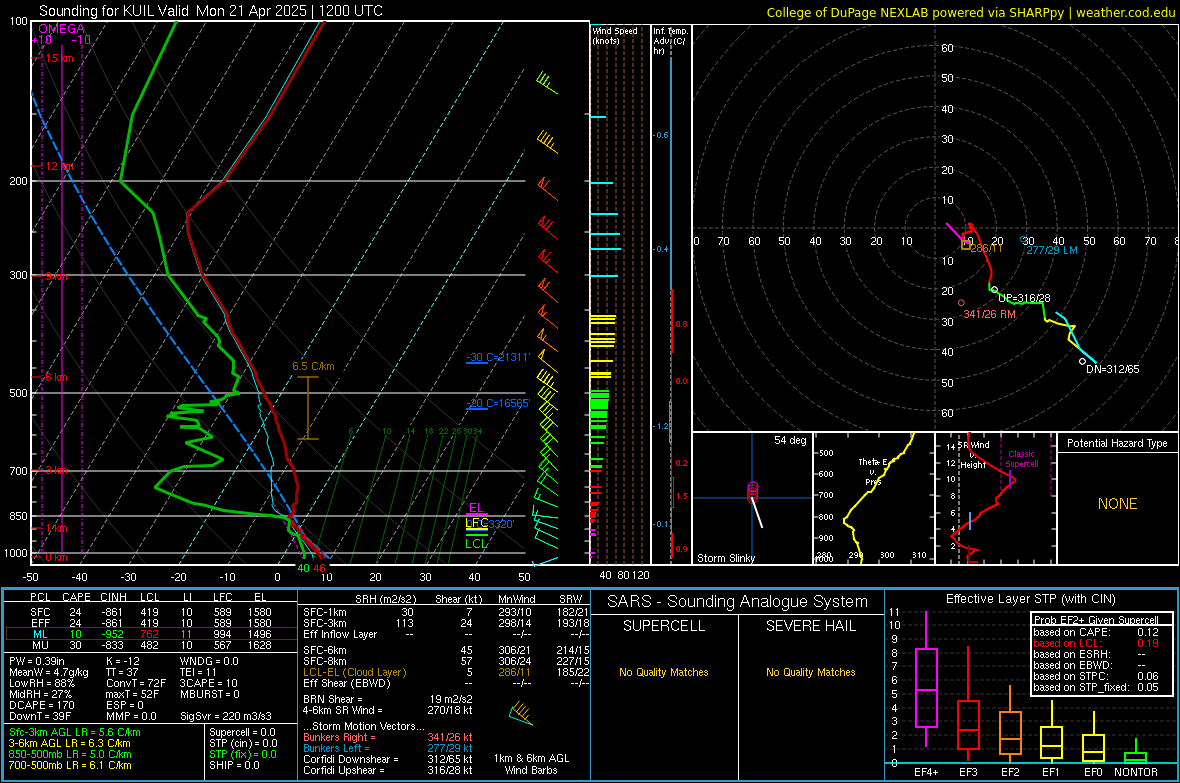Click the '700-500mb LR = 6.1 C/km' line
Image resolution: width=1180 pixels, height=783 pixels.
point(70,765)
